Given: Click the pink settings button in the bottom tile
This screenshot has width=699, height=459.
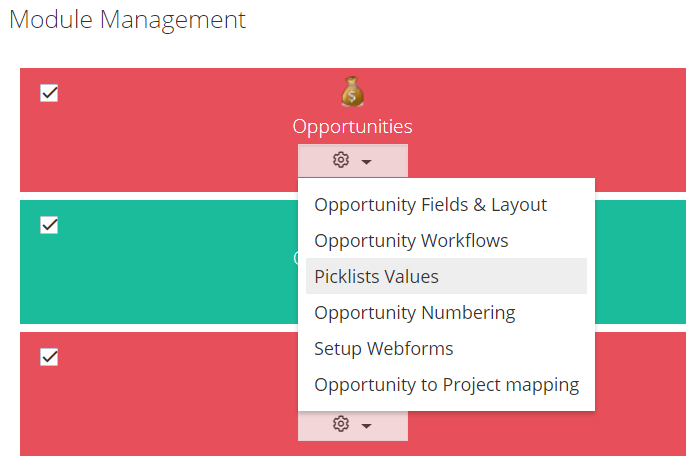Looking at the screenshot, I should click(x=353, y=426).
